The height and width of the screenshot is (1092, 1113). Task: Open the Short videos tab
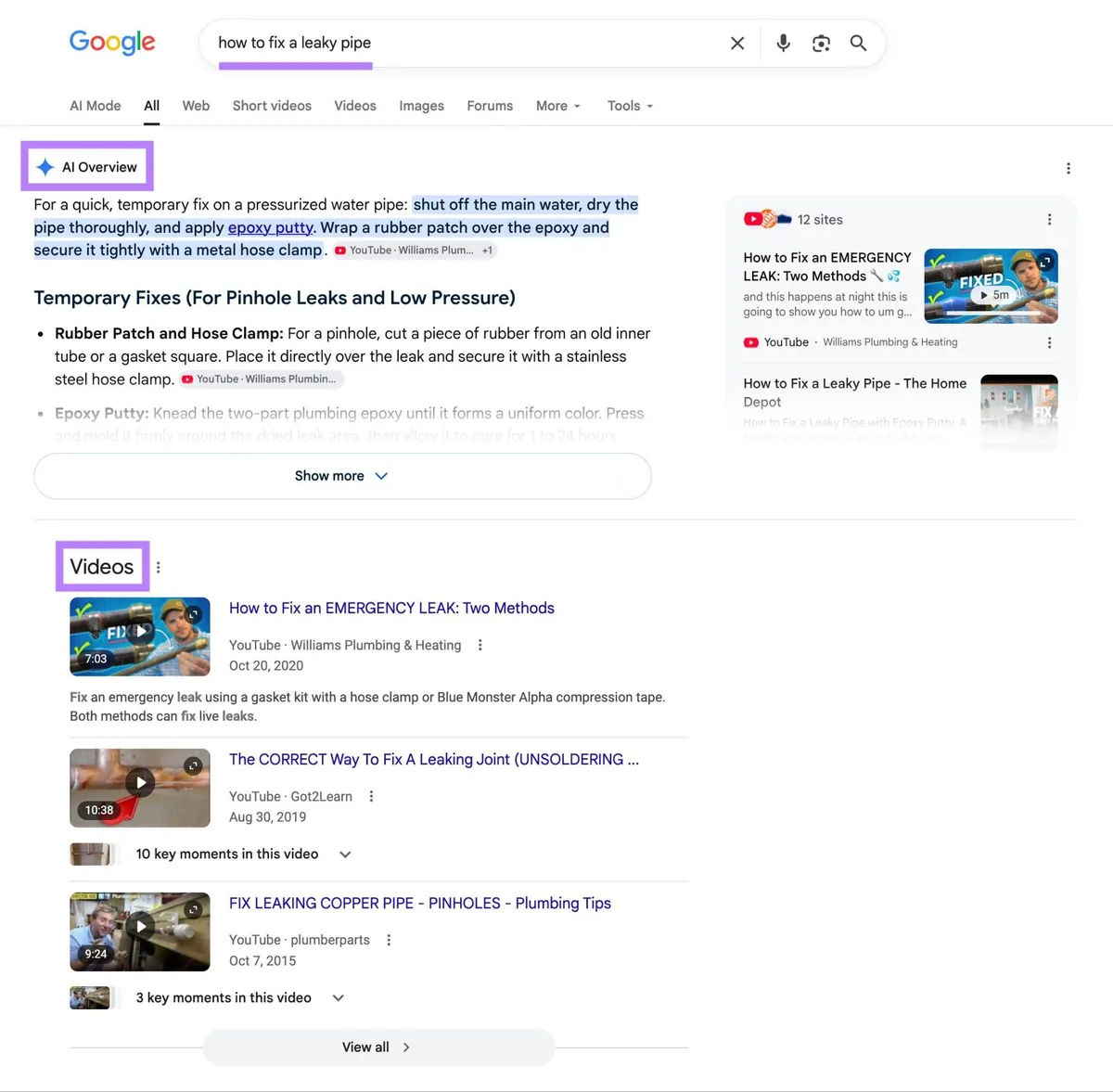click(272, 106)
